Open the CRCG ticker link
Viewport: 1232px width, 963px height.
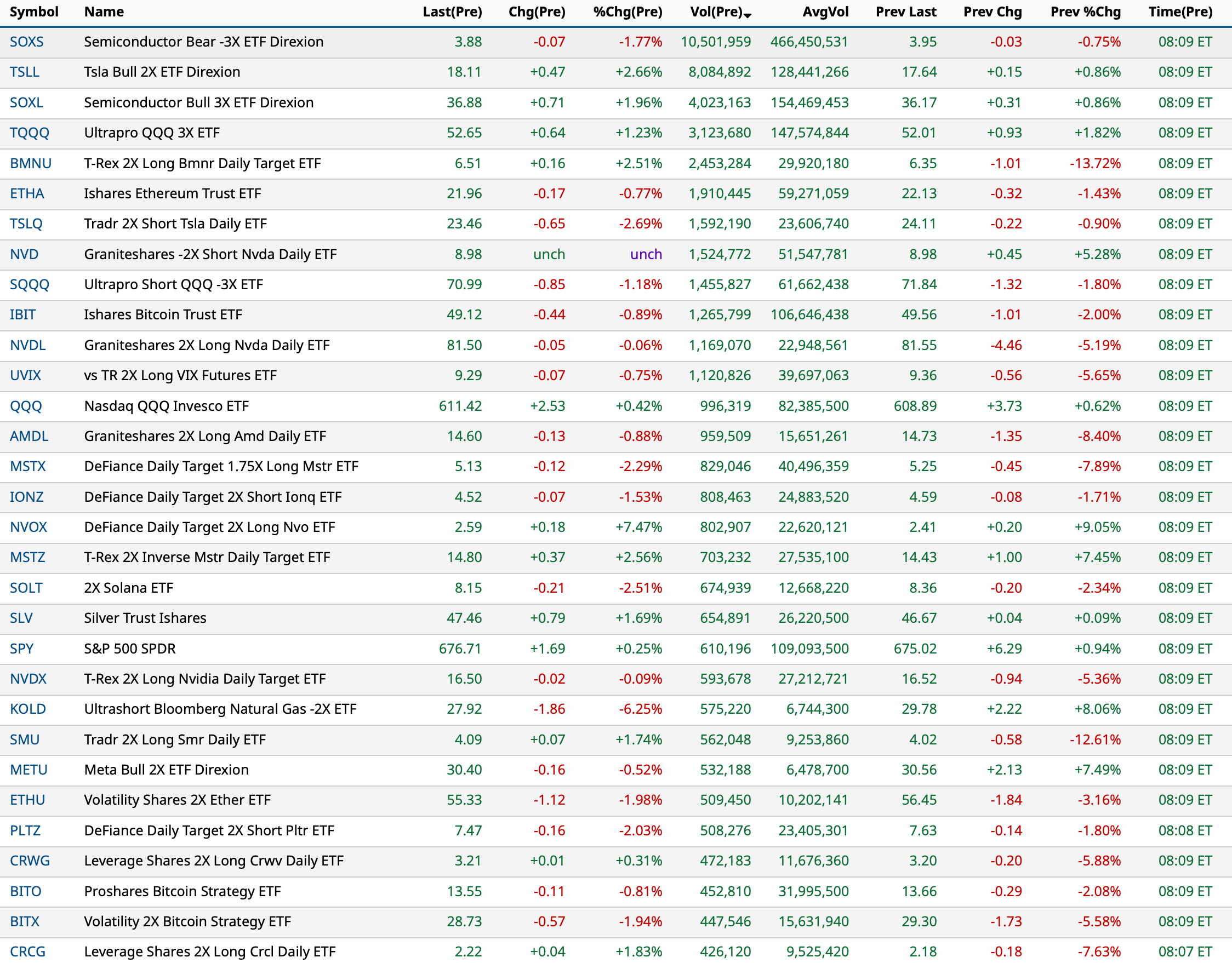[x=27, y=952]
